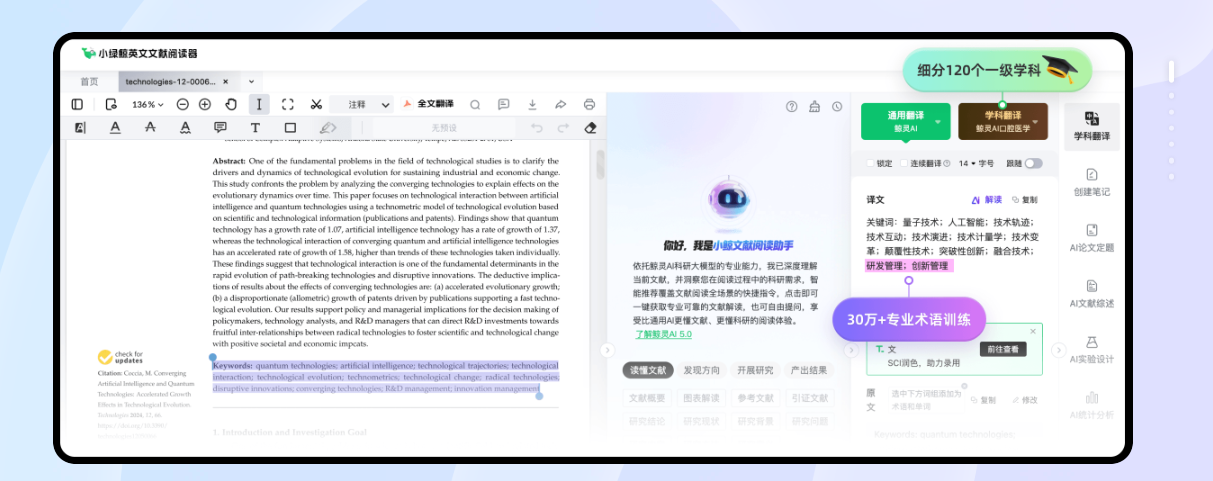The width and height of the screenshot is (1213, 481).
Task: Click the redo arrow
Action: [x=563, y=128]
